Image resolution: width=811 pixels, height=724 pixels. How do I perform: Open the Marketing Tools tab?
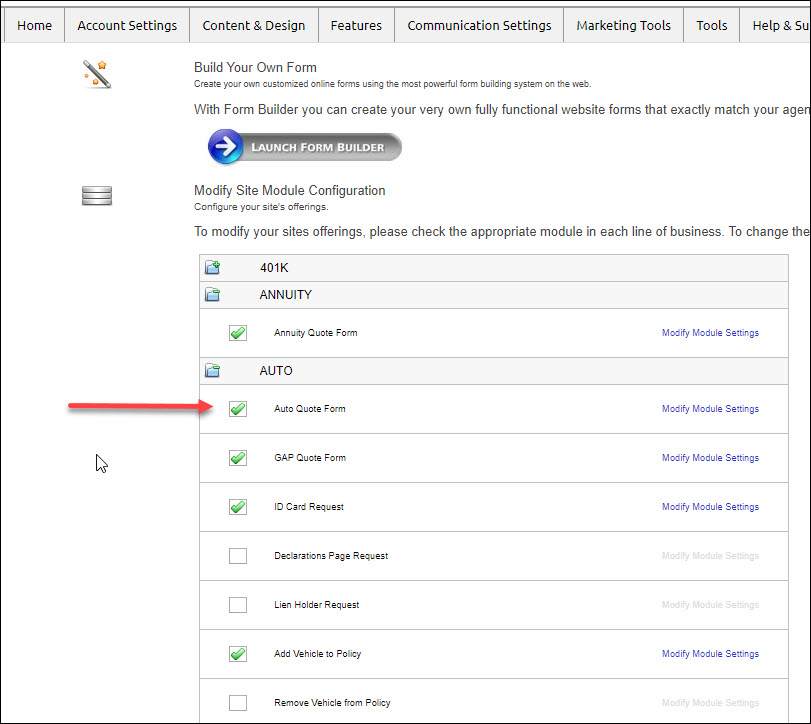(x=623, y=25)
